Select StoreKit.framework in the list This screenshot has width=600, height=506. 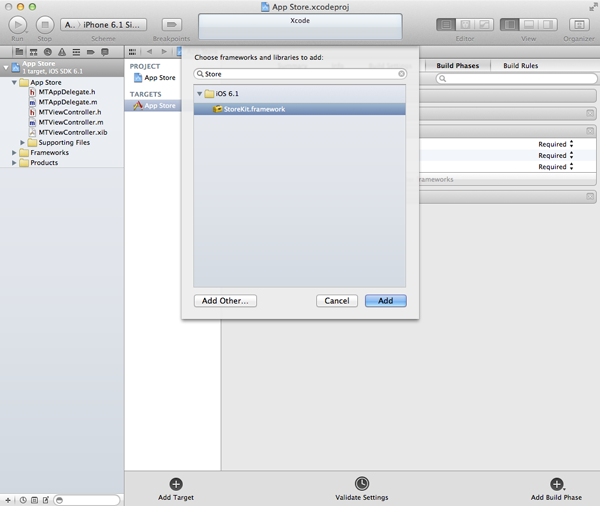300,109
